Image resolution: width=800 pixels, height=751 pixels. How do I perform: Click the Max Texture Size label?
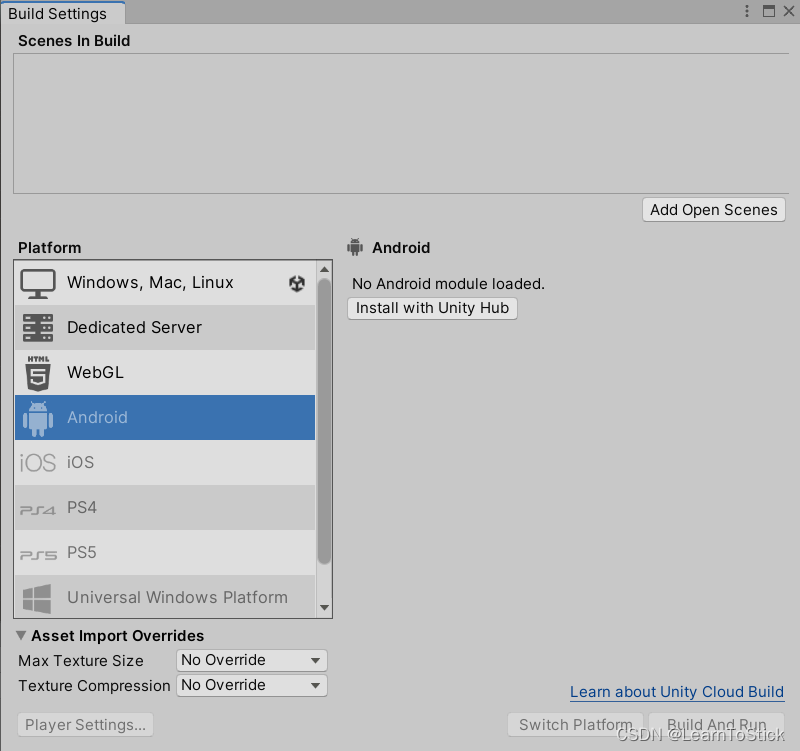click(x=81, y=661)
